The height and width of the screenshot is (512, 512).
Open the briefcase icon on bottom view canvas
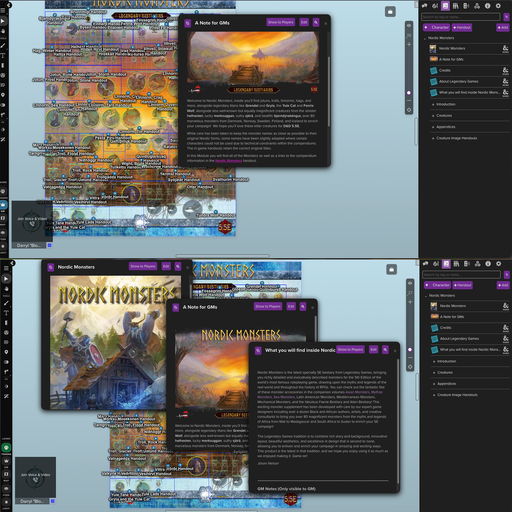point(391,269)
